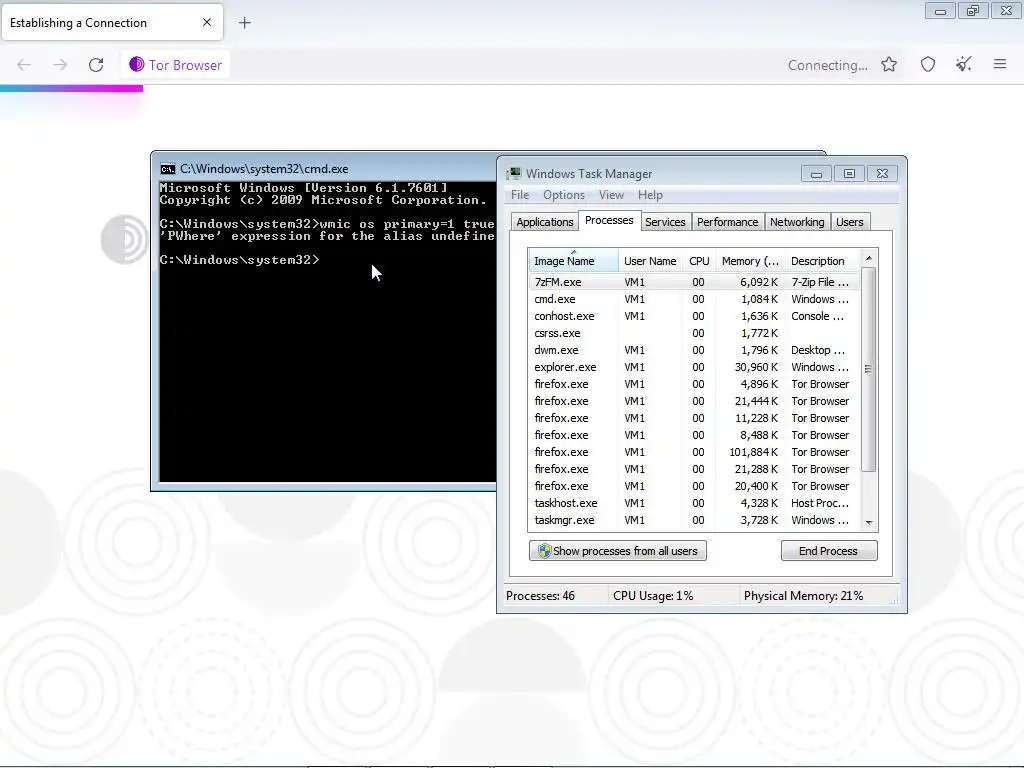Open the File menu in Task Manager
This screenshot has width=1024, height=768.
(520, 195)
